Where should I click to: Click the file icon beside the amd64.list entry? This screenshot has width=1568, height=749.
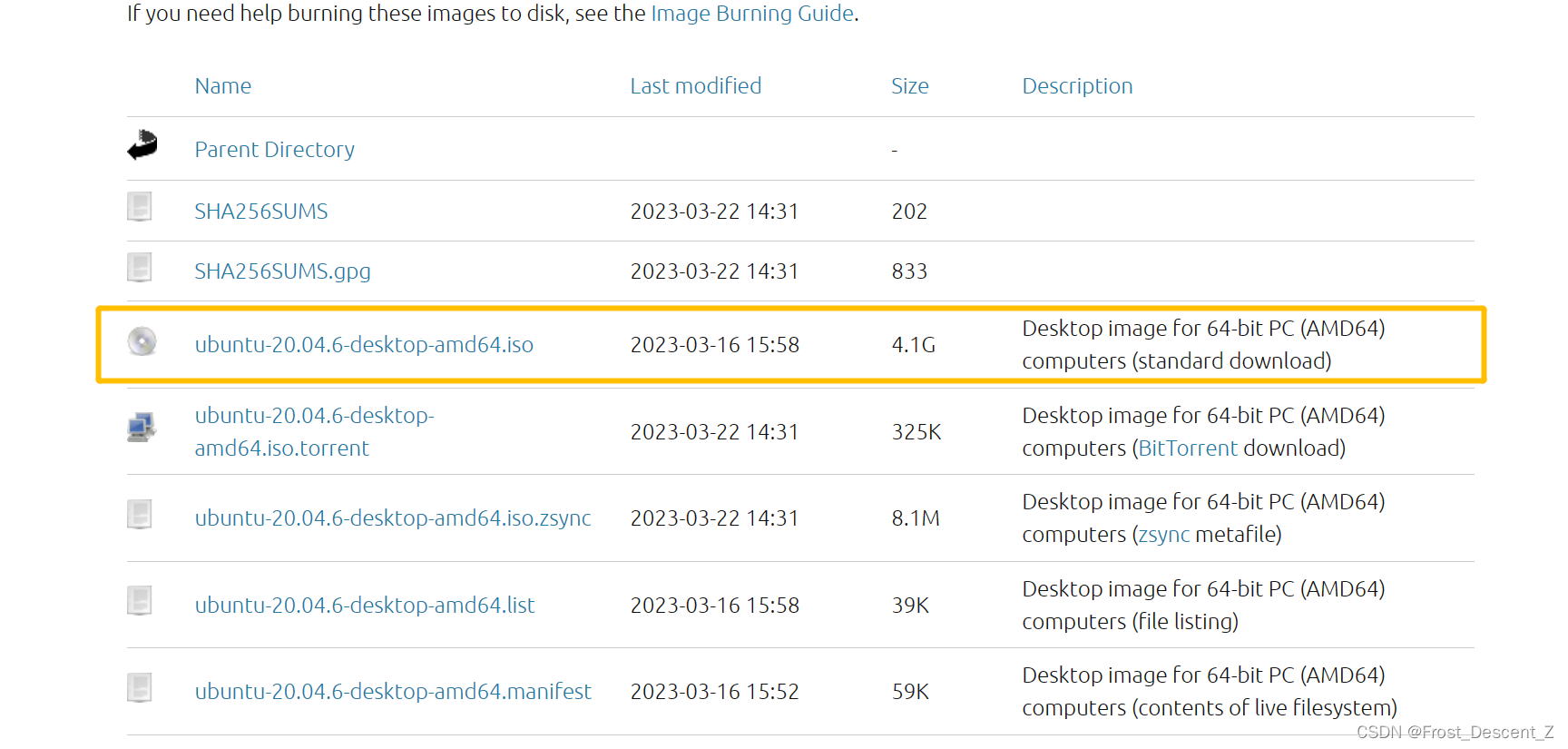tap(139, 601)
